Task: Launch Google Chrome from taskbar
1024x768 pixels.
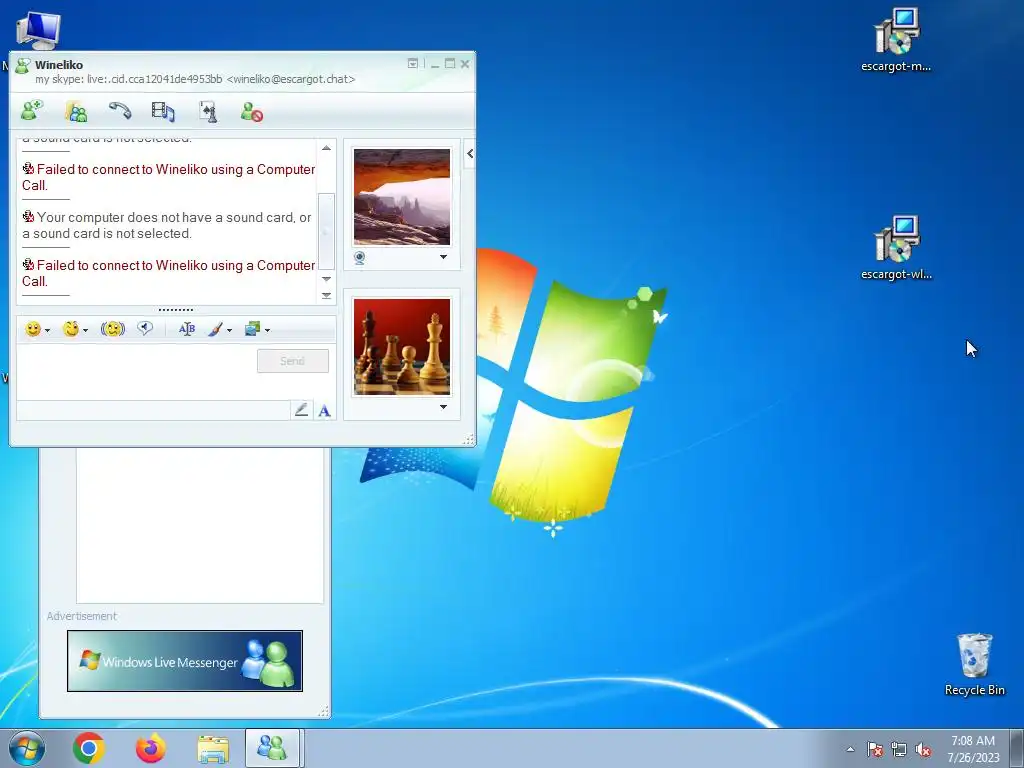Action: point(89,748)
